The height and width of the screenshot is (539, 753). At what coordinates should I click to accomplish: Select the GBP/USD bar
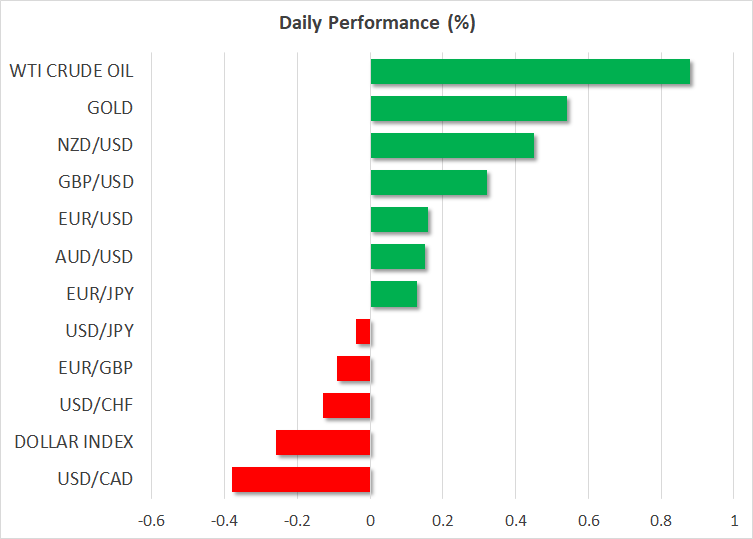[x=429, y=183]
